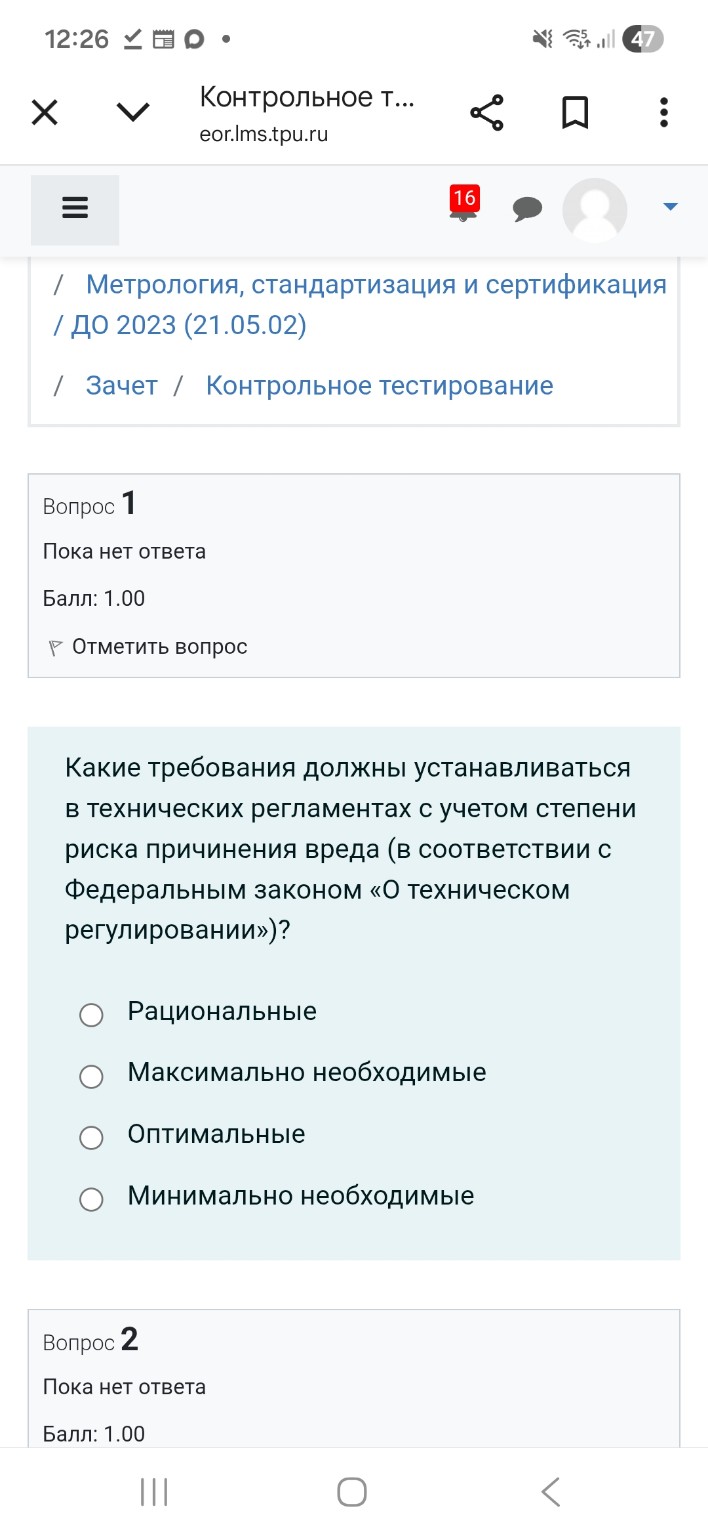The height and width of the screenshot is (1536, 708).
Task: Open the Moodle navigation drawer menu
Action: pos(75,209)
